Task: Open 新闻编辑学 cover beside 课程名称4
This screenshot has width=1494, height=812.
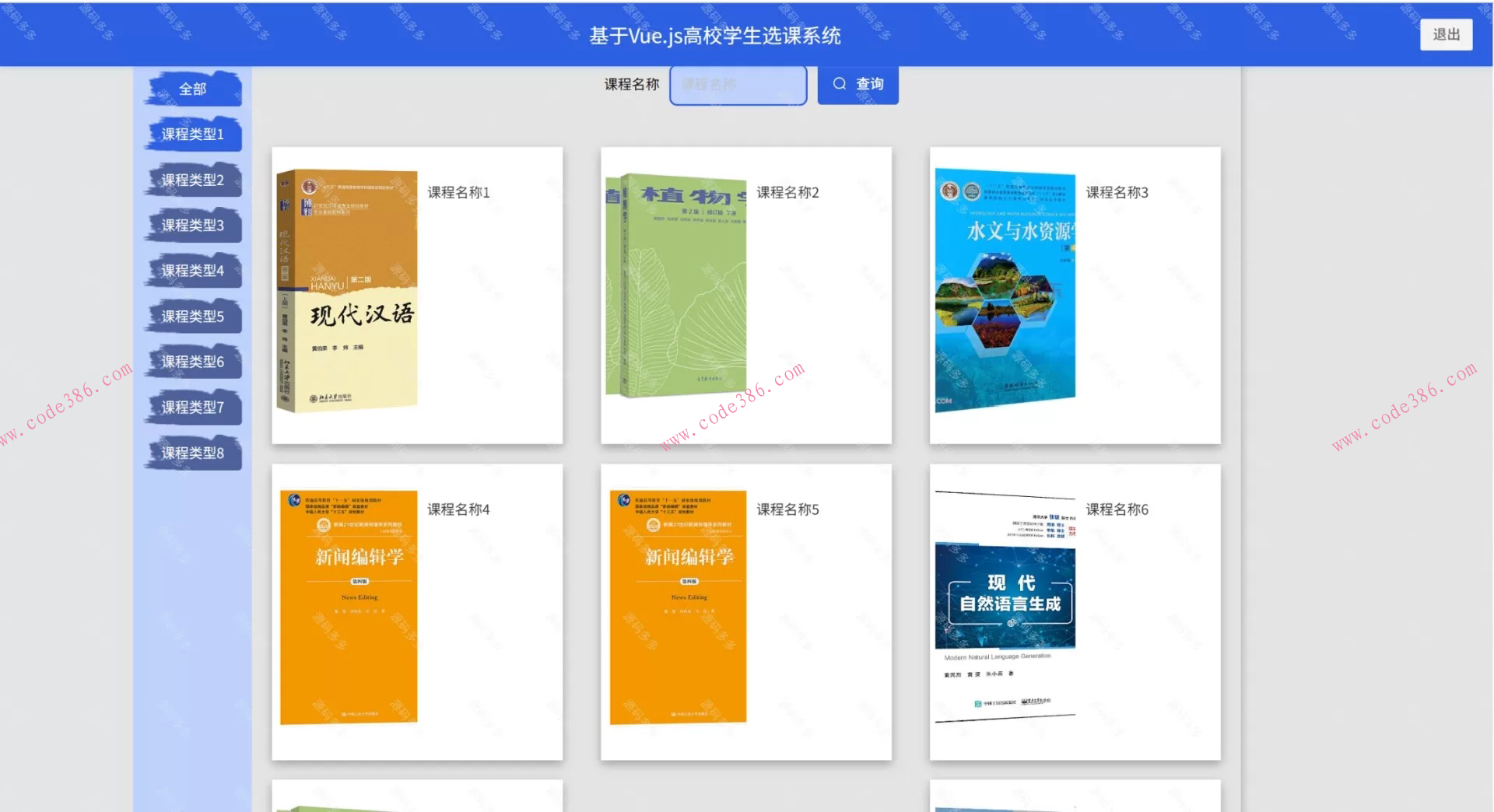Action: (x=349, y=607)
